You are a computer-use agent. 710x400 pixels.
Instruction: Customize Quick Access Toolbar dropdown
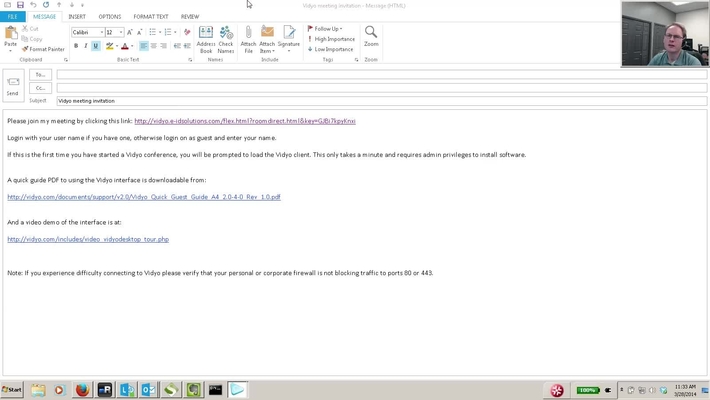point(82,5)
